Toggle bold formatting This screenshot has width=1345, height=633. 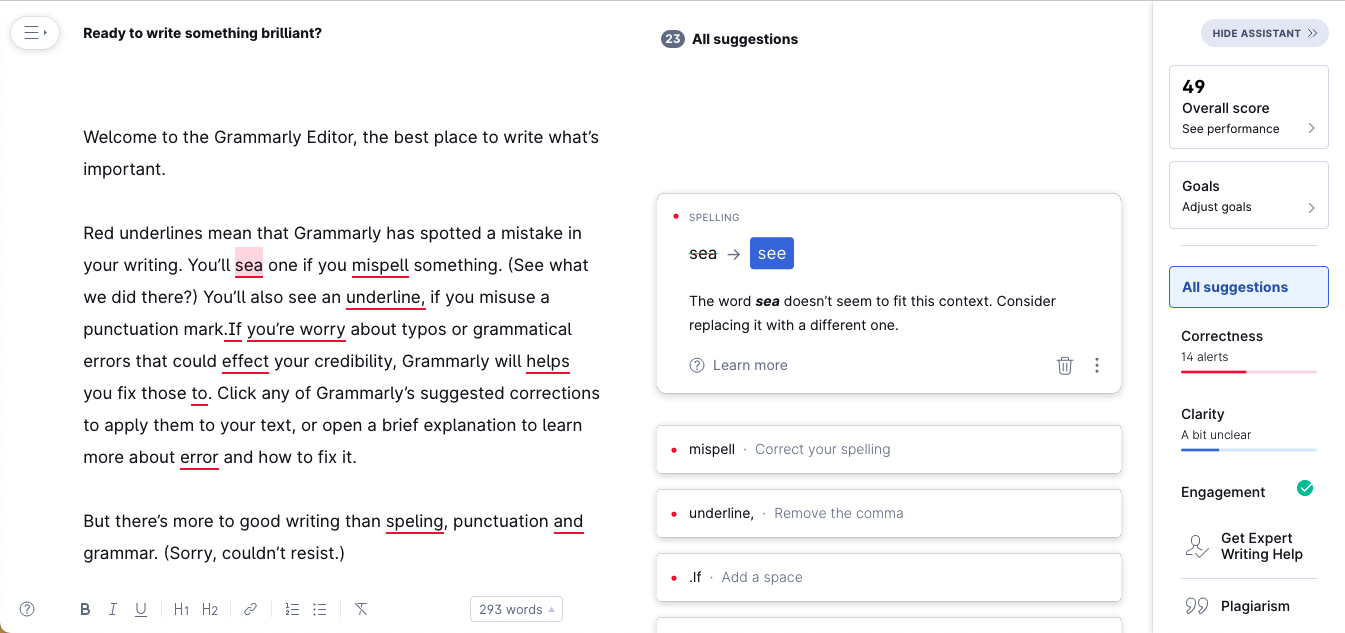coord(85,609)
